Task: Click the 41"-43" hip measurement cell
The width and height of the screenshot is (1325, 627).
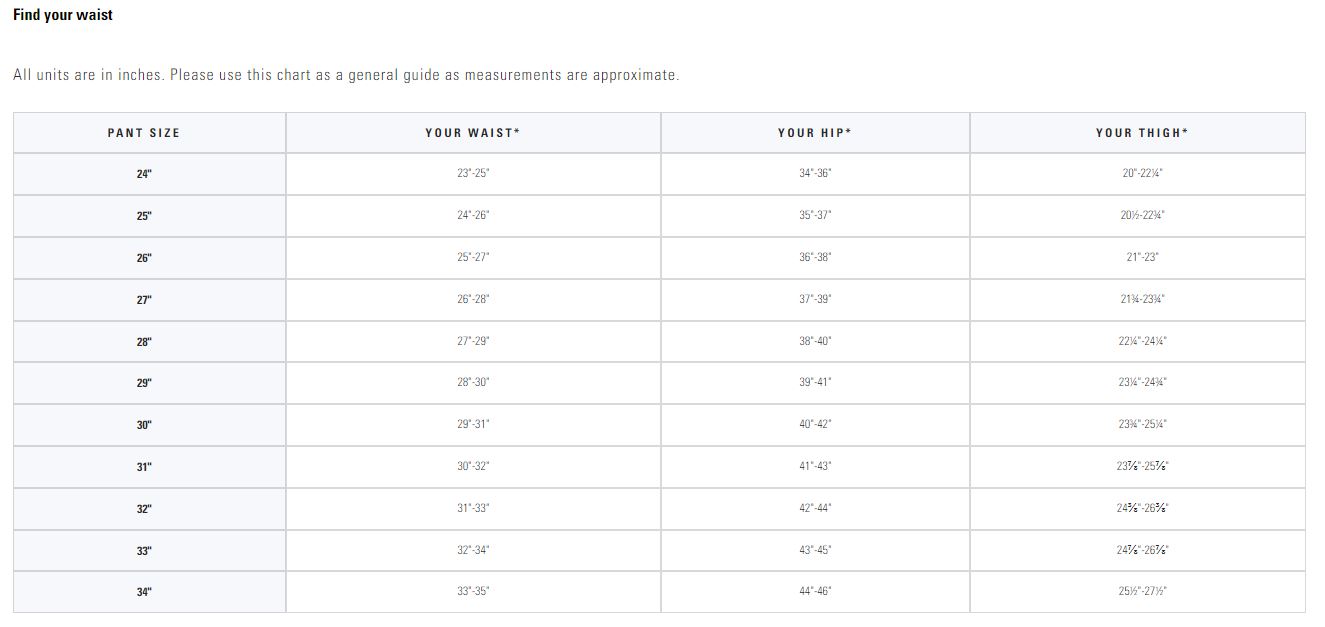Action: point(815,467)
